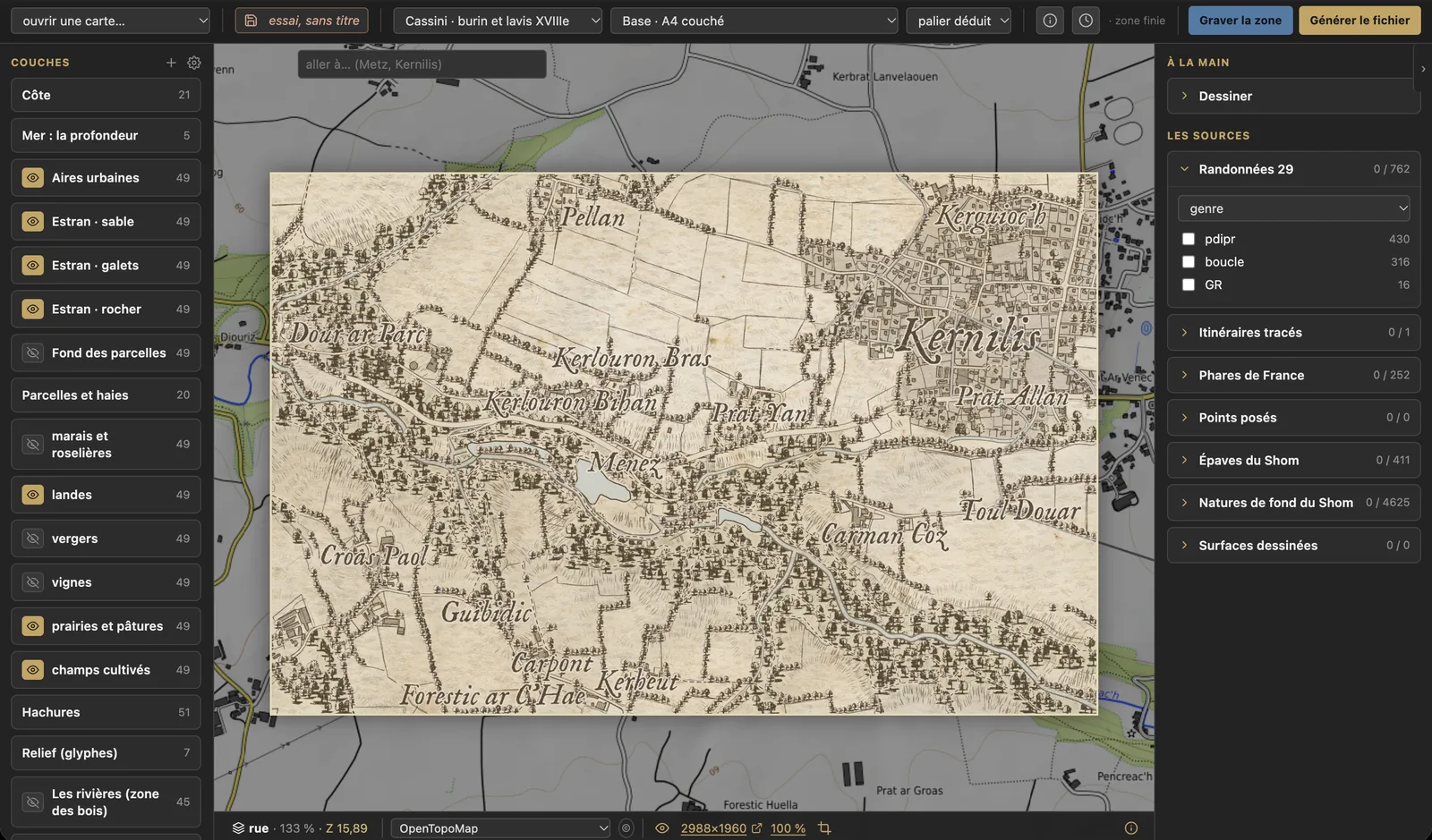Hide the Estran · galets layer
Viewport: 1432px width, 840px height.
[33, 266]
